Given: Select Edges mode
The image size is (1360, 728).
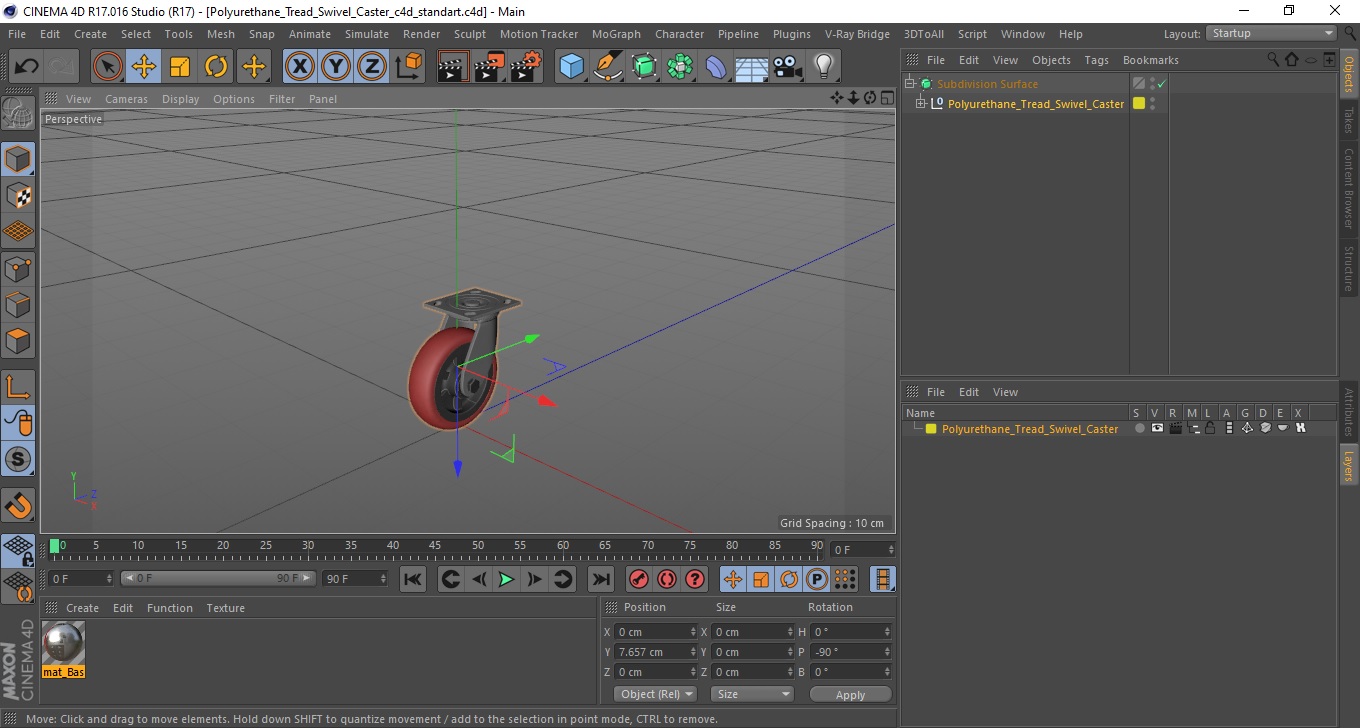Looking at the screenshot, I should (x=19, y=304).
